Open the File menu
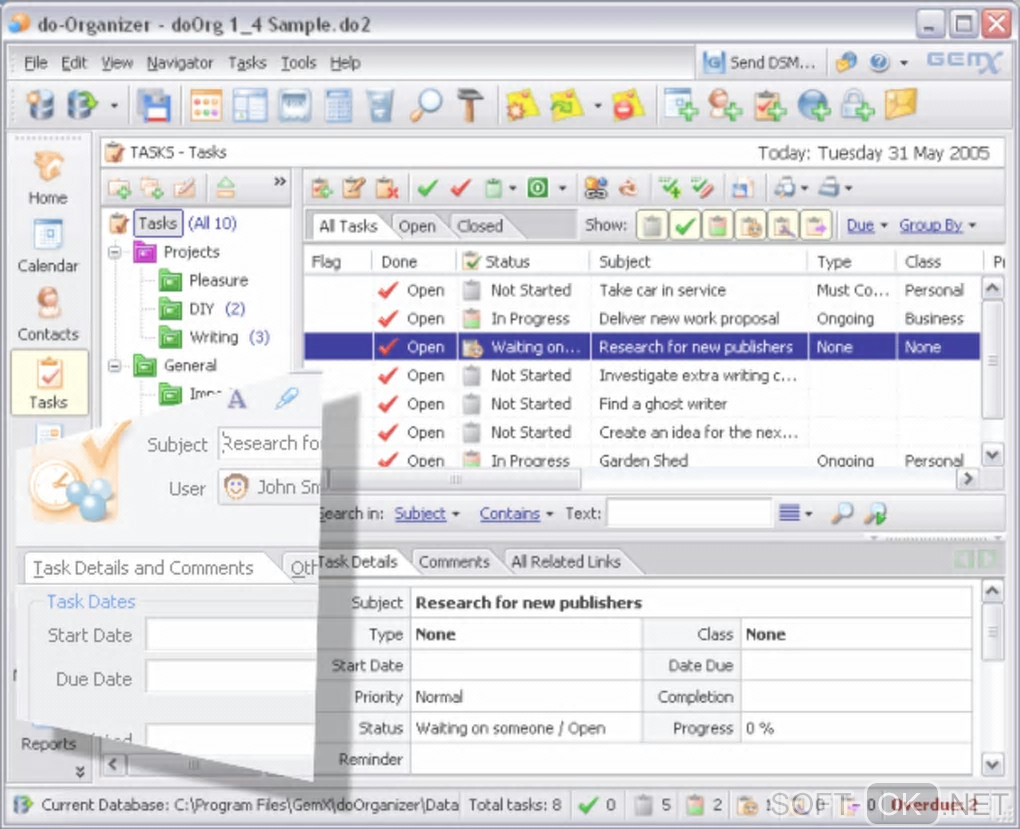The width and height of the screenshot is (1020, 829). coord(35,63)
